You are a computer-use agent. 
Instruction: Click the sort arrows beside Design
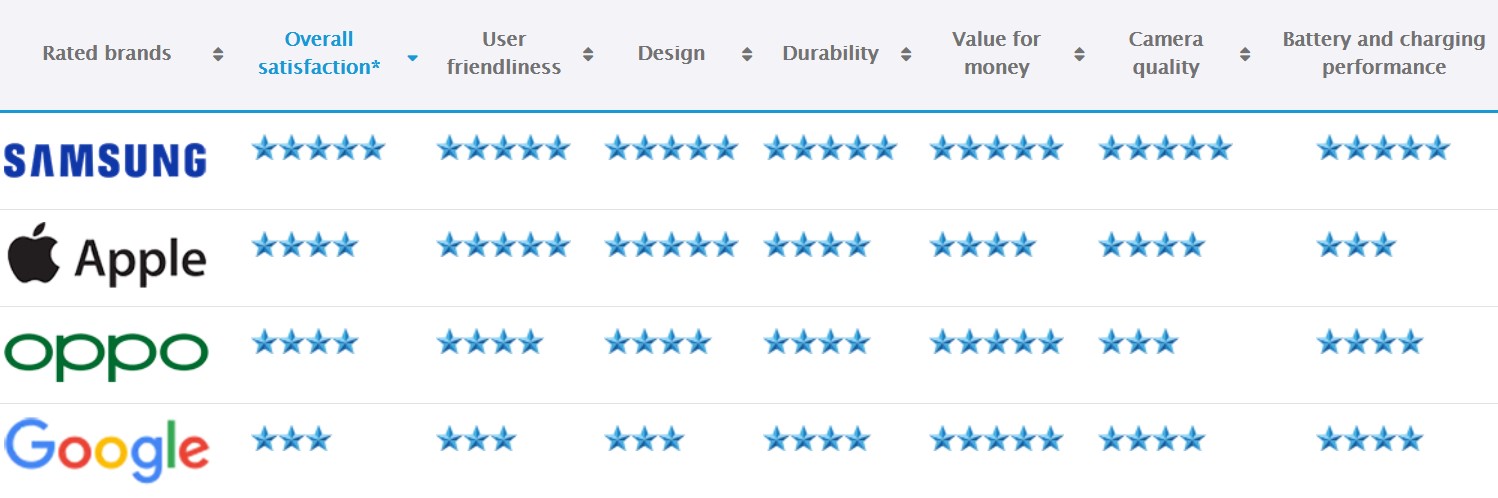coord(747,54)
